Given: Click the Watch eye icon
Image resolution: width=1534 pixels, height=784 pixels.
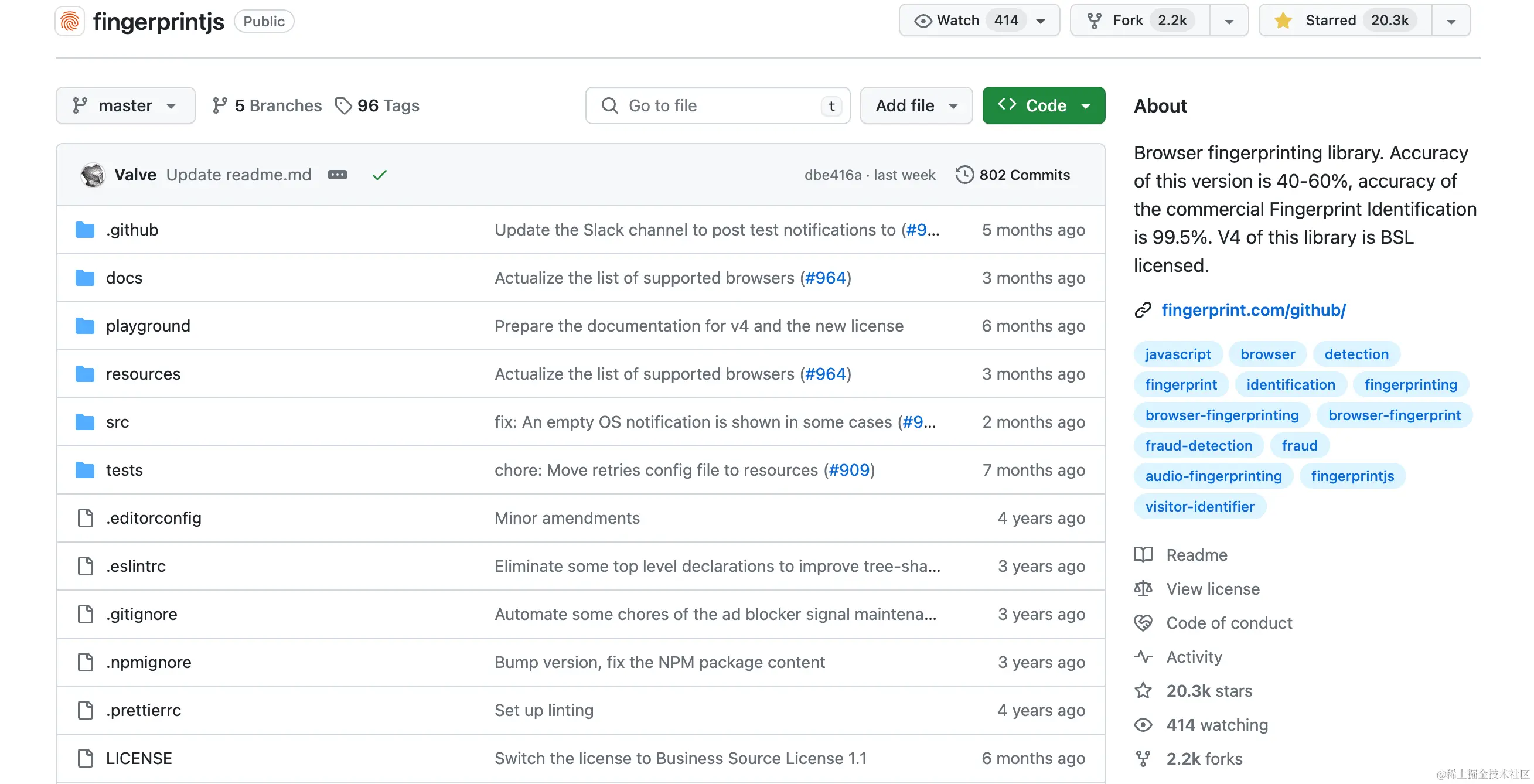Looking at the screenshot, I should coord(922,21).
